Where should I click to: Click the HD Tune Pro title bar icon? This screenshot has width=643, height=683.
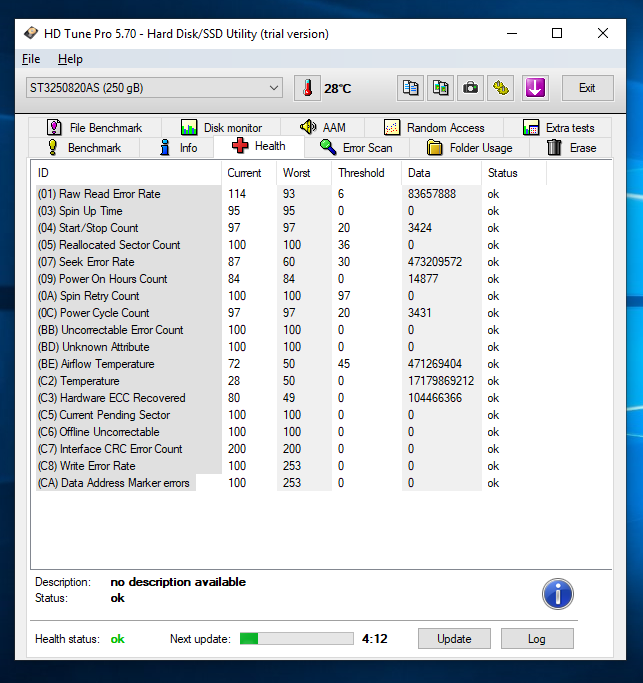tap(30, 33)
